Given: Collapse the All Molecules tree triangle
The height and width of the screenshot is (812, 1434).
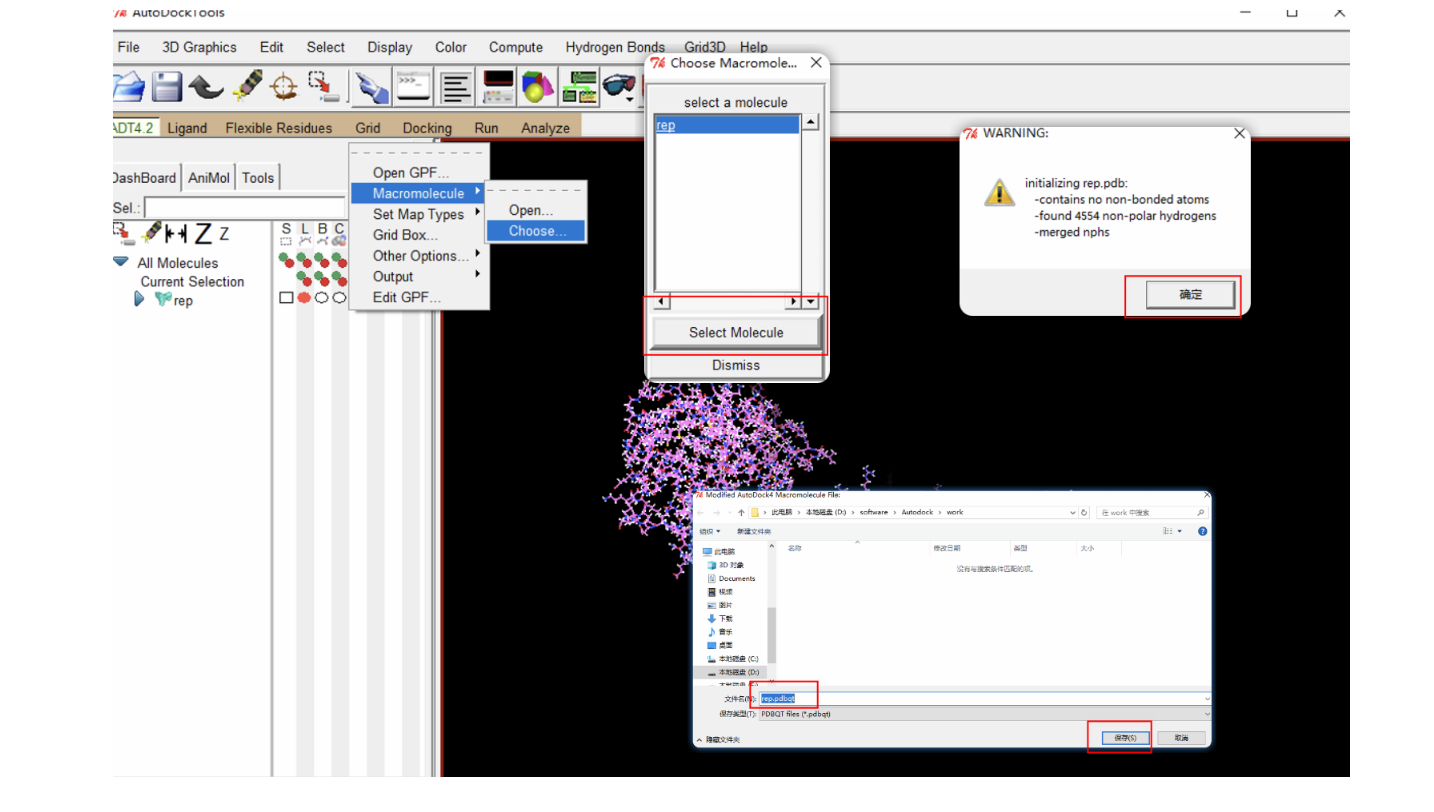Looking at the screenshot, I should click(121, 262).
